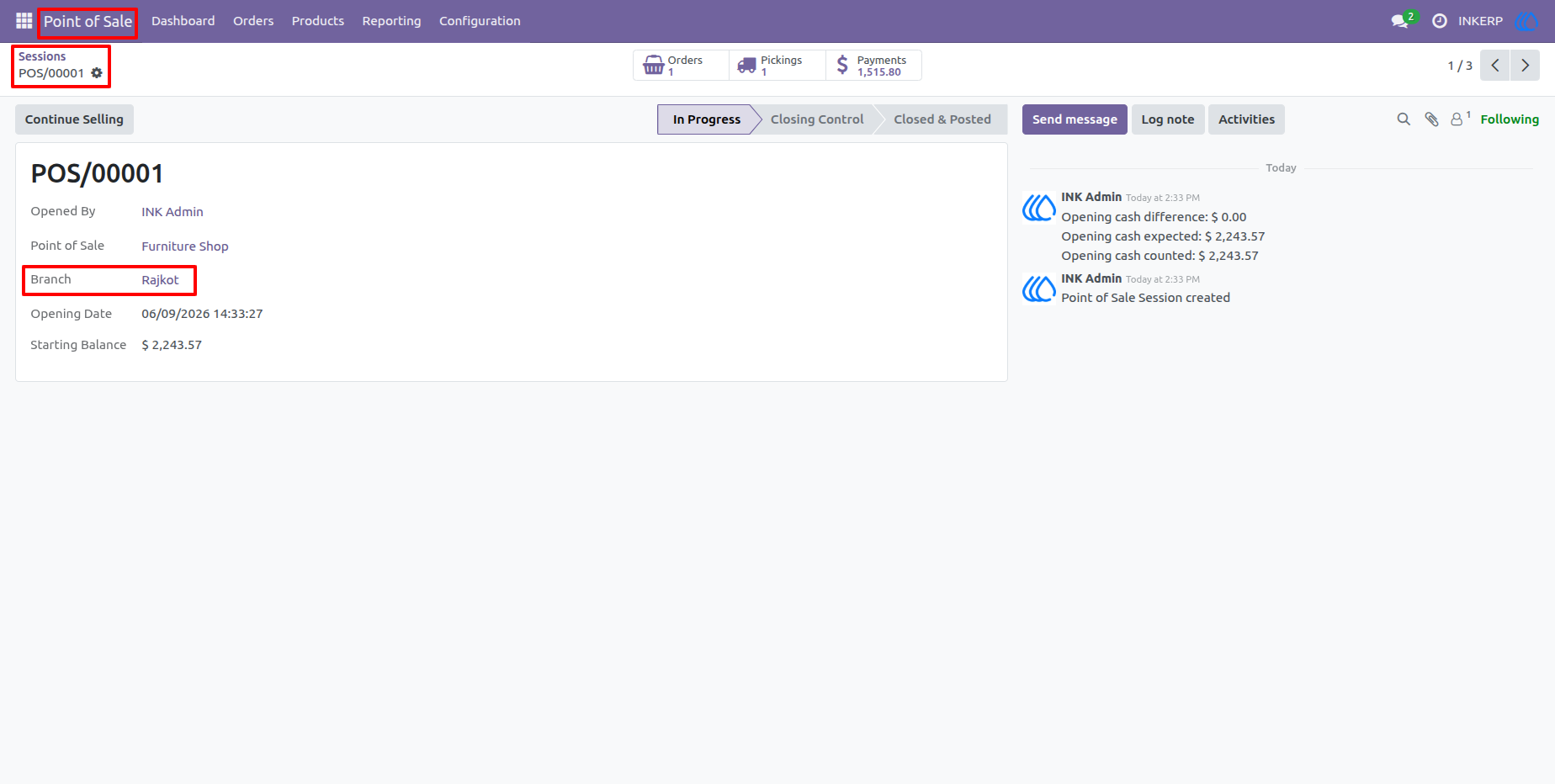Click the Continue Selling button

(74, 119)
